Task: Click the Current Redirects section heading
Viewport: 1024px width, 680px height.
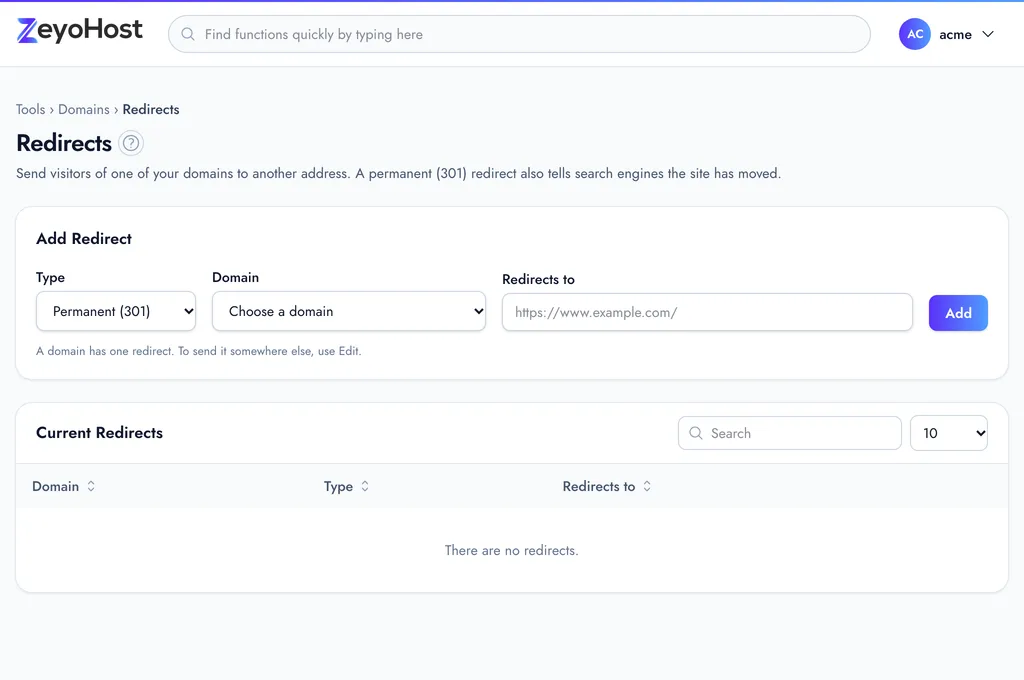Action: (x=99, y=432)
